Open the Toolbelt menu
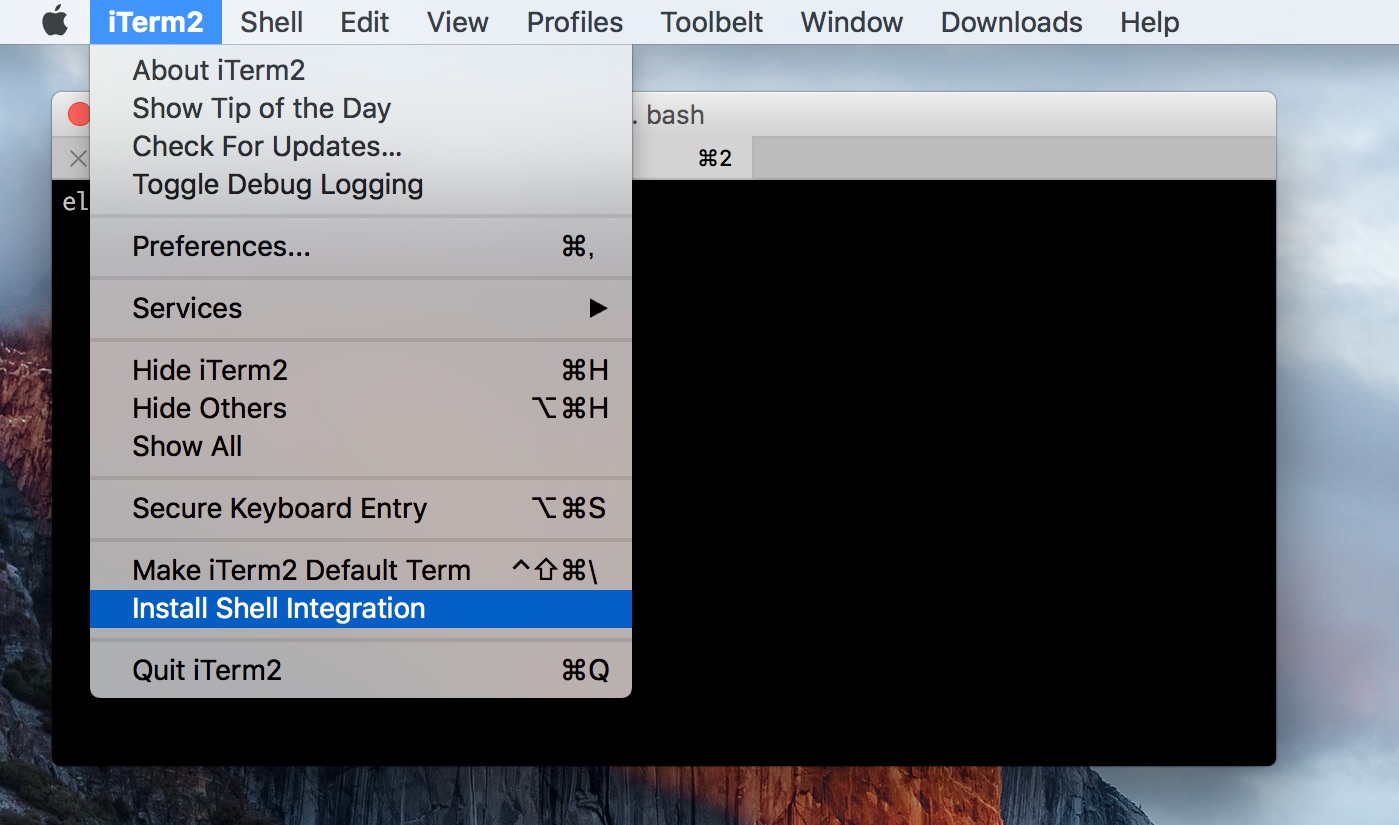The image size is (1399, 825). tap(712, 22)
